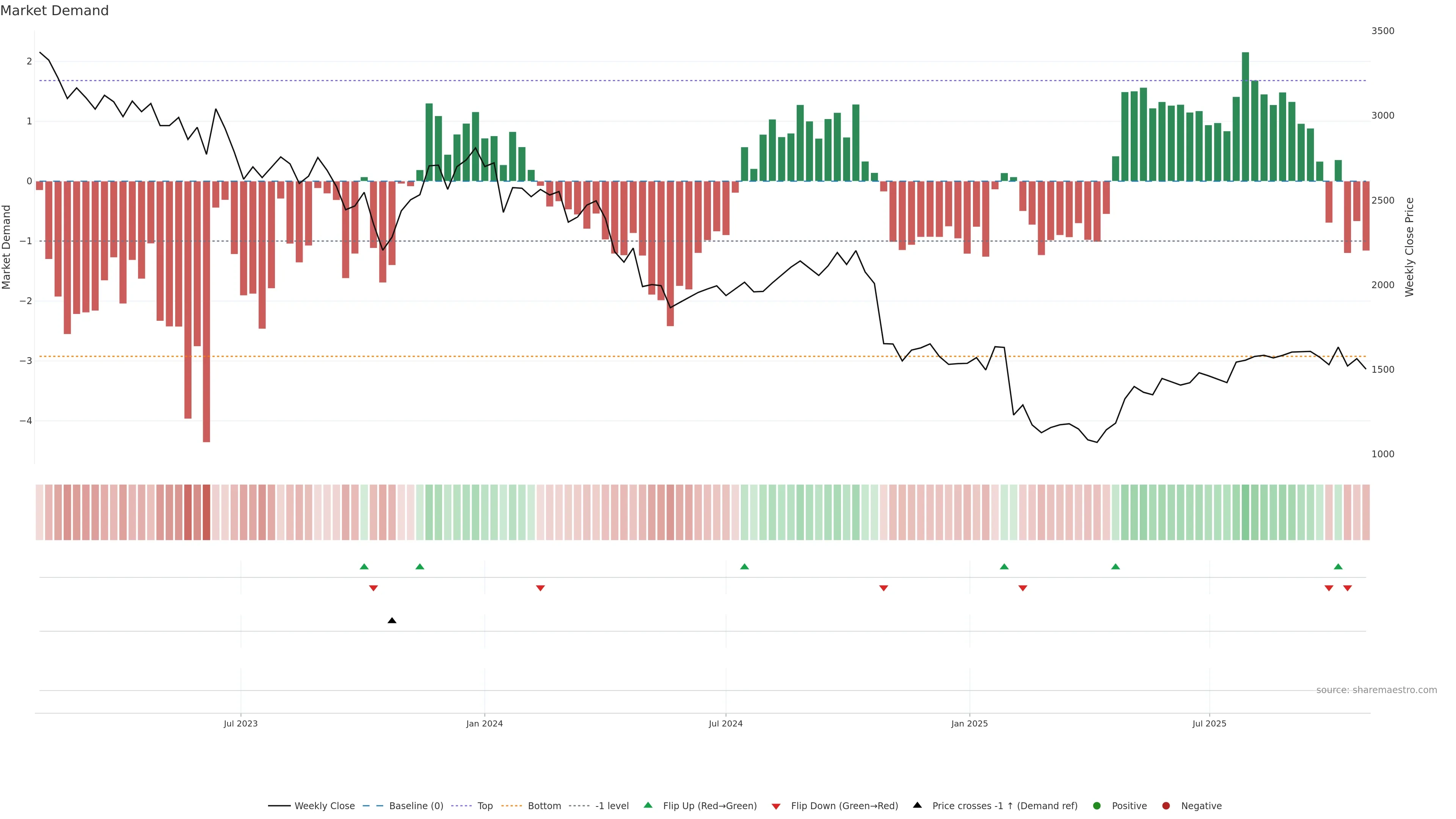Viewport: 1456px width, 819px height.
Task: Click the red Flip Down legend triangle
Action: click(776, 806)
